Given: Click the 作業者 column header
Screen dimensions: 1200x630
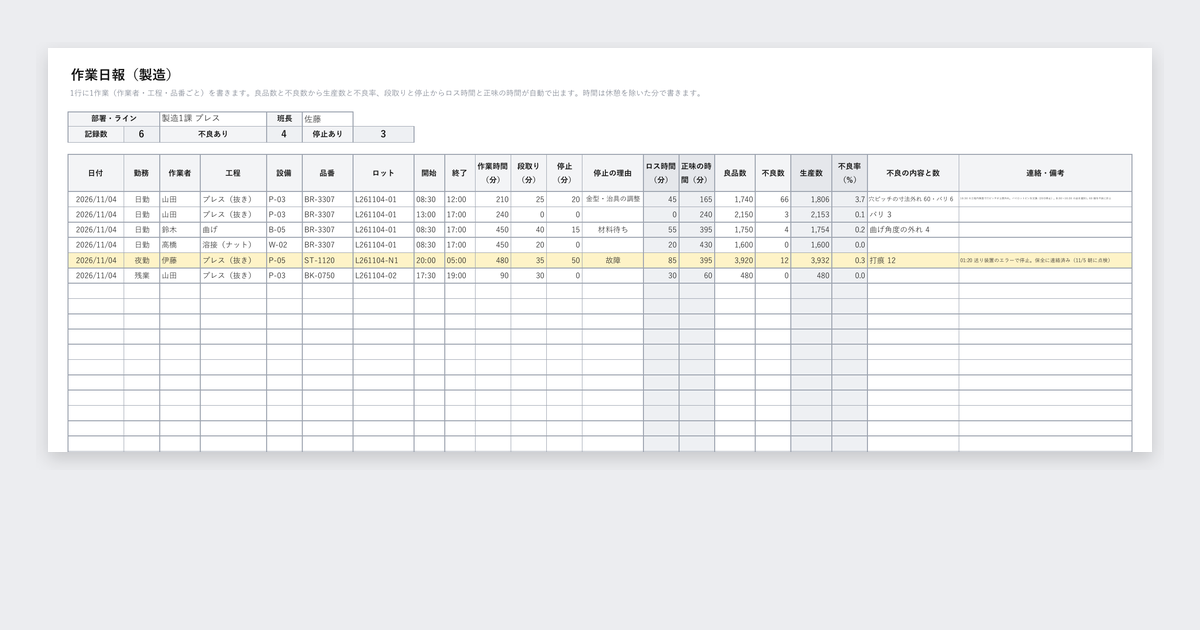Looking at the screenshot, I should click(x=180, y=173).
